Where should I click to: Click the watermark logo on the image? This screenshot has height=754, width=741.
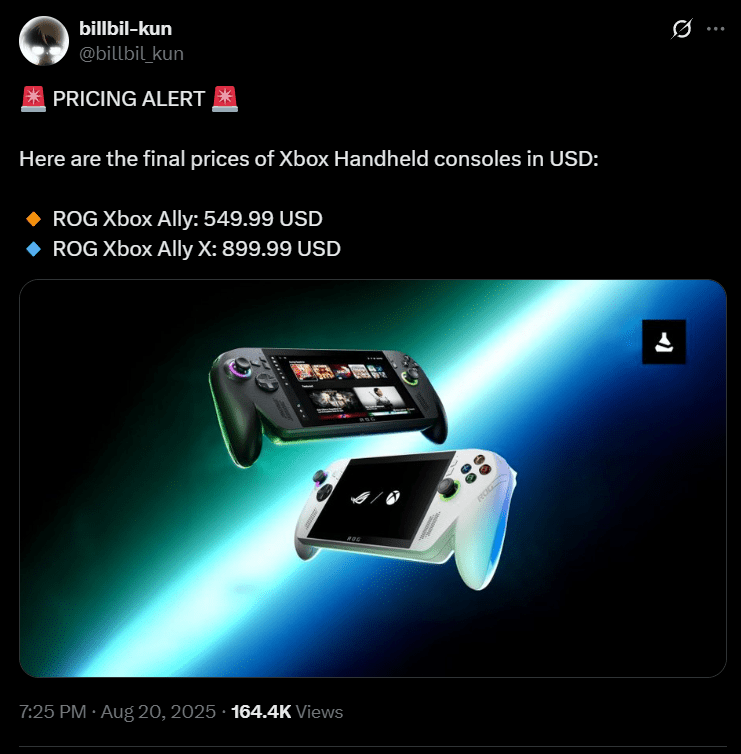tap(664, 342)
